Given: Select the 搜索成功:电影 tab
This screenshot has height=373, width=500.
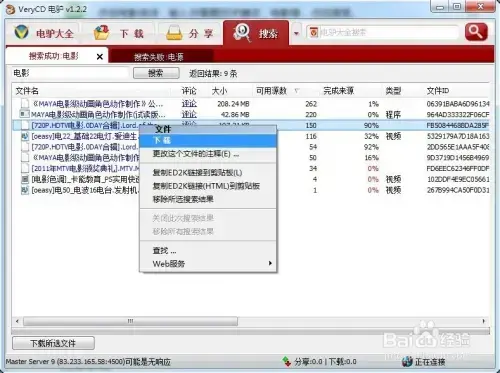Looking at the screenshot, I should (x=53, y=56).
